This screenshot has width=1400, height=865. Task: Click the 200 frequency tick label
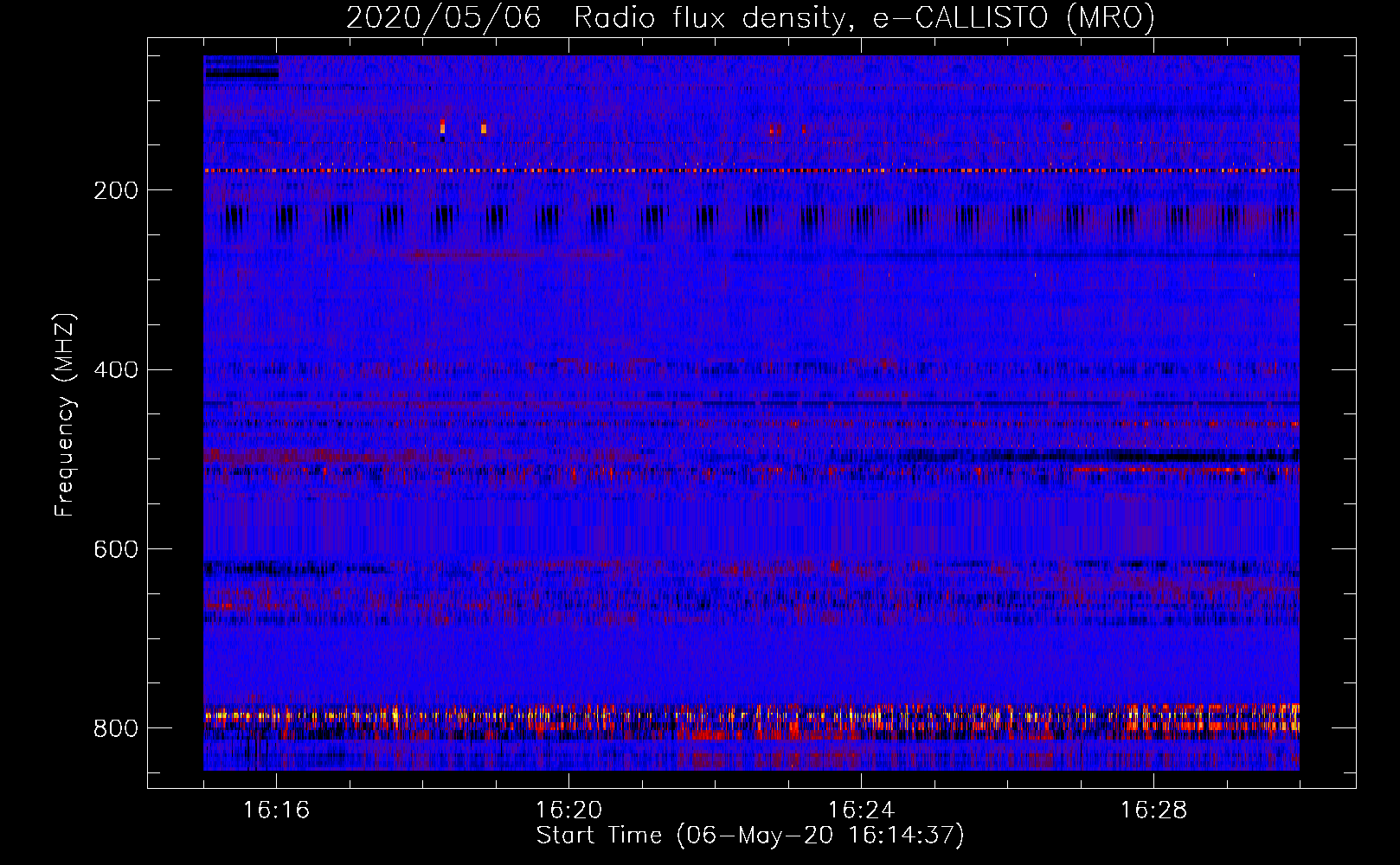point(115,190)
